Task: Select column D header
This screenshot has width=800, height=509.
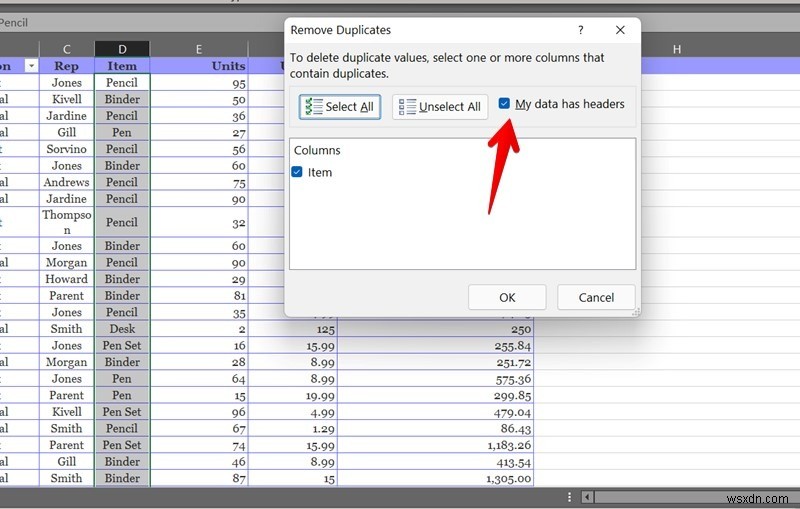Action: click(x=122, y=49)
